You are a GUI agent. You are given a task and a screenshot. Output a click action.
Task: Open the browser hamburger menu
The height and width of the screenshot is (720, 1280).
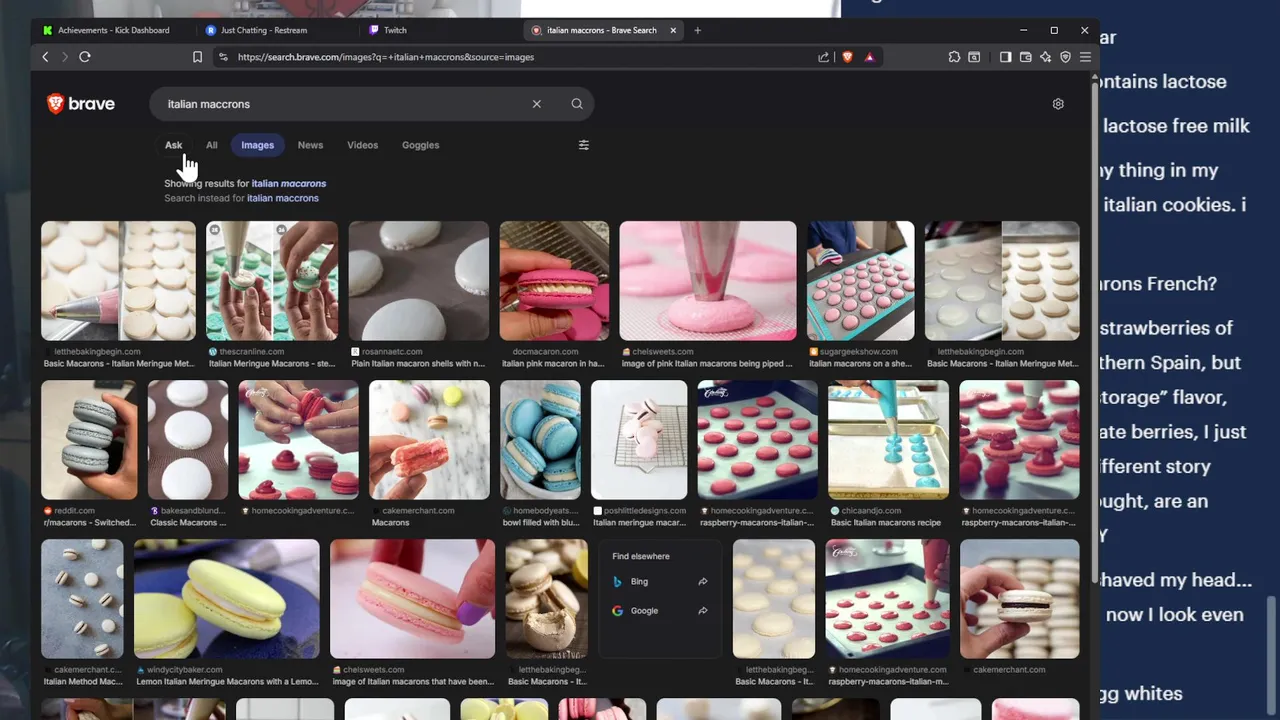click(x=1085, y=57)
